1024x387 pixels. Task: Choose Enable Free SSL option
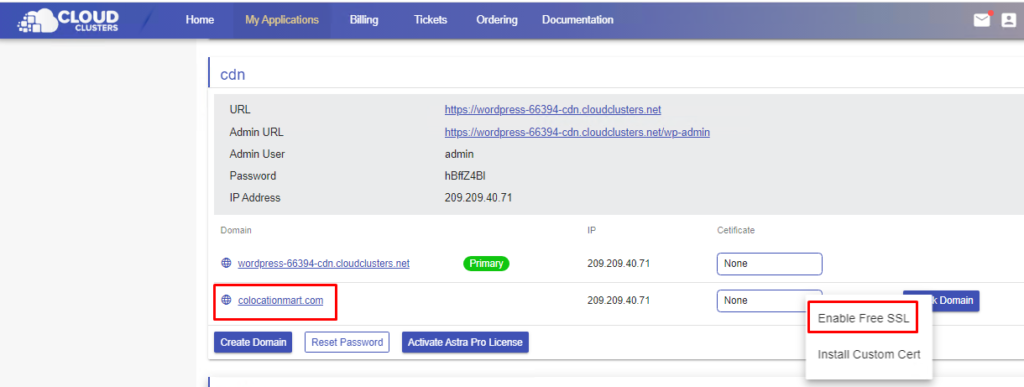click(x=863, y=318)
